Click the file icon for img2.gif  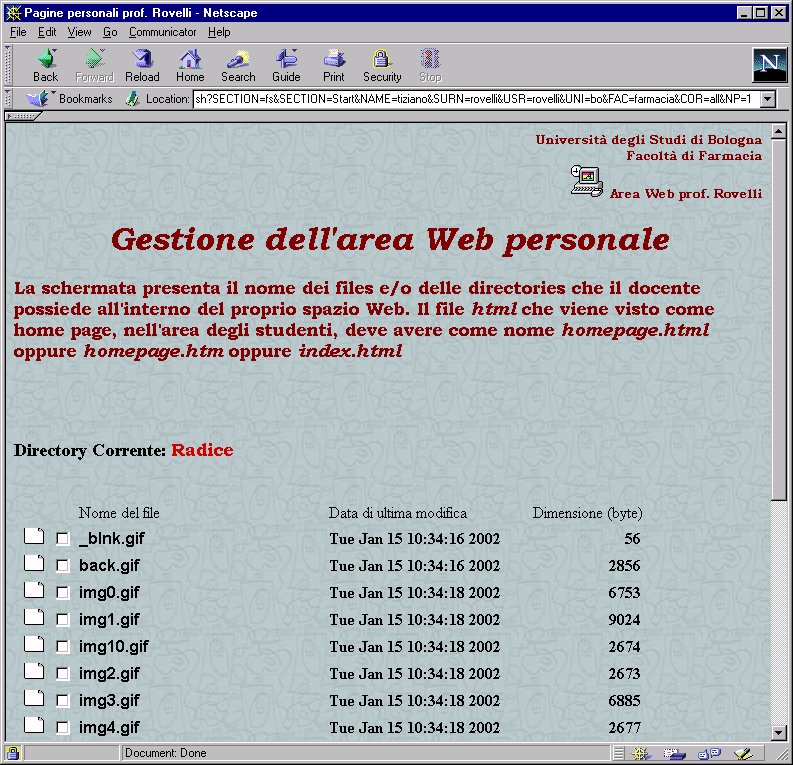click(34, 671)
